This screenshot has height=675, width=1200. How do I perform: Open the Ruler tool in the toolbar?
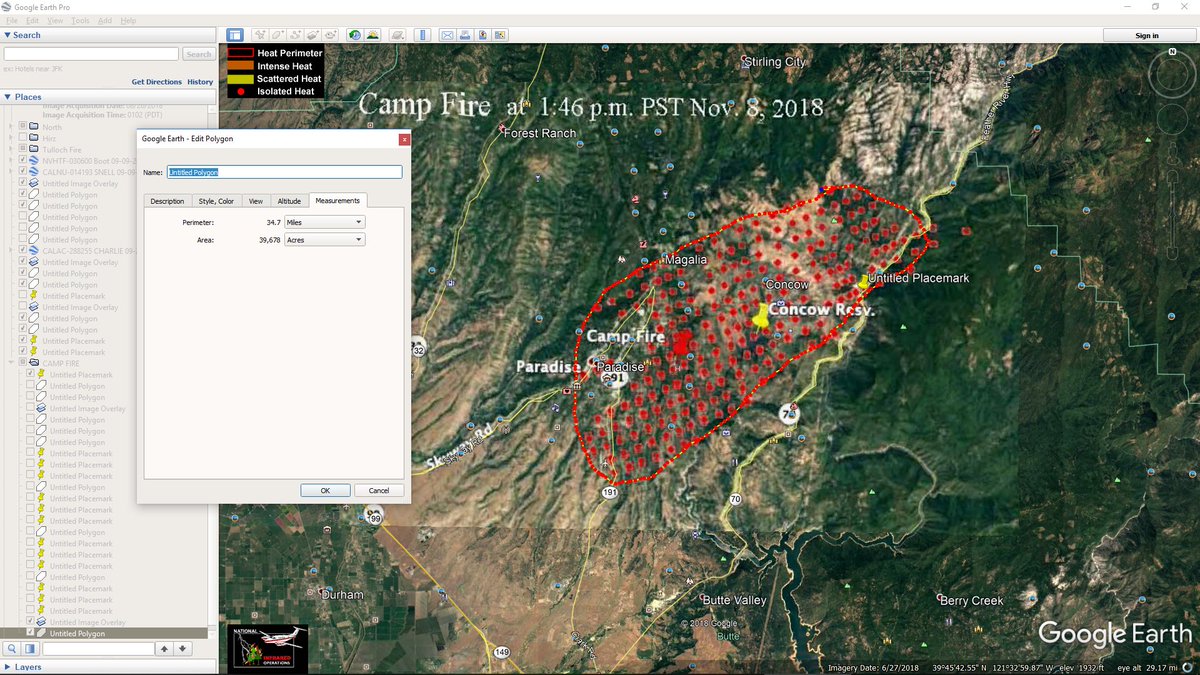click(x=423, y=35)
